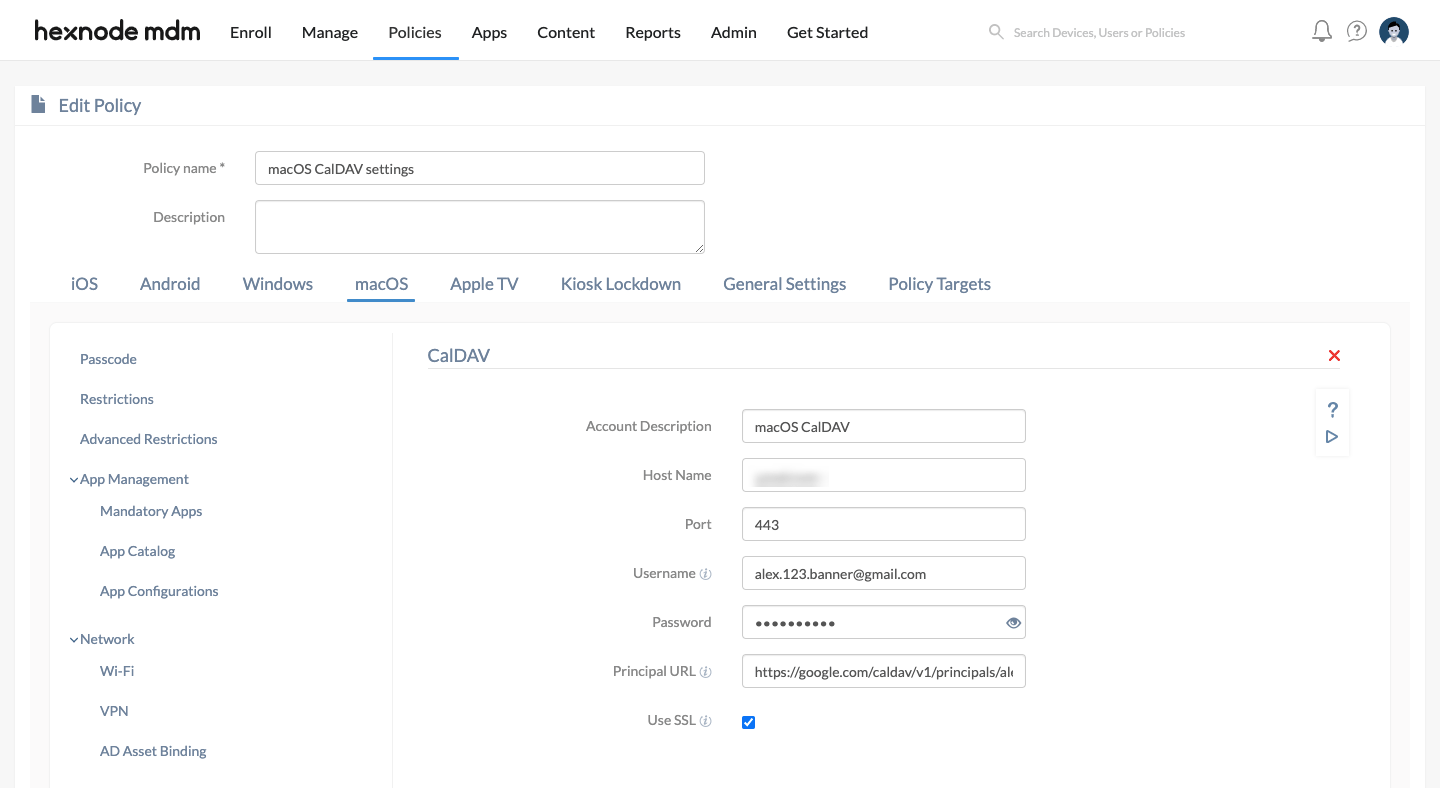Click the play-shaped icon beside CalDAV help
The width and height of the screenshot is (1440, 788).
pyautogui.click(x=1332, y=435)
